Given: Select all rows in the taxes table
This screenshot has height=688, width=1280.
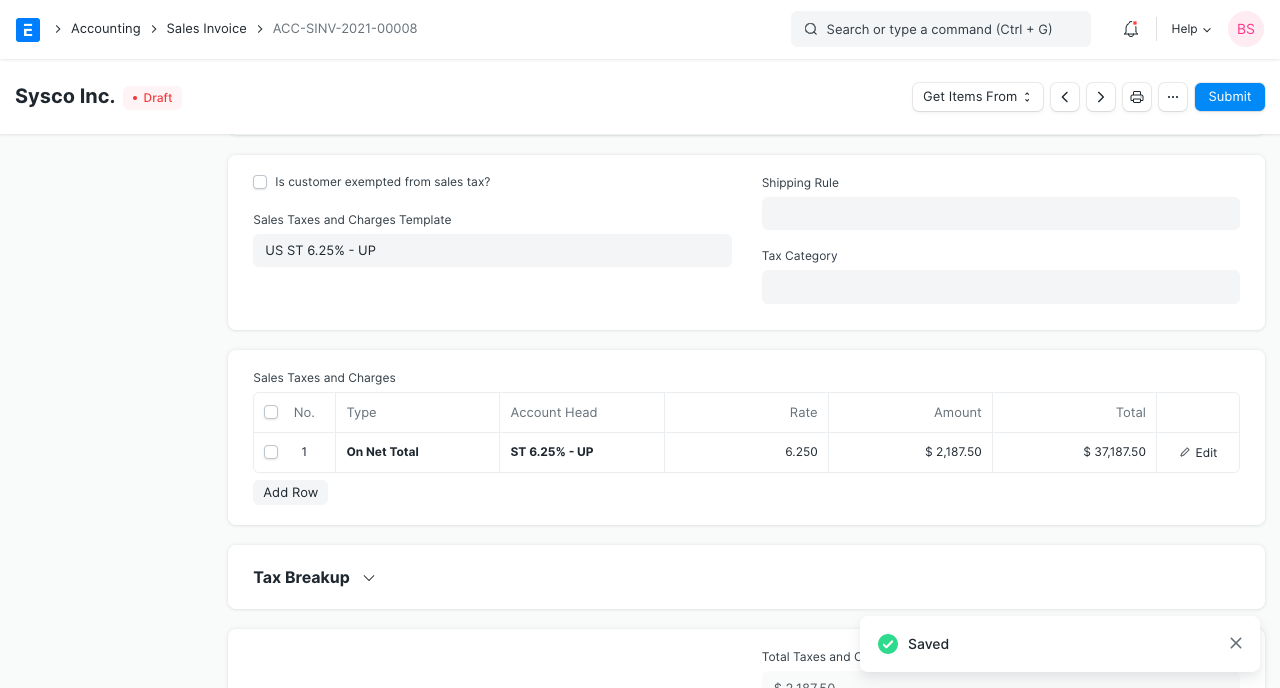Looking at the screenshot, I should tap(271, 412).
